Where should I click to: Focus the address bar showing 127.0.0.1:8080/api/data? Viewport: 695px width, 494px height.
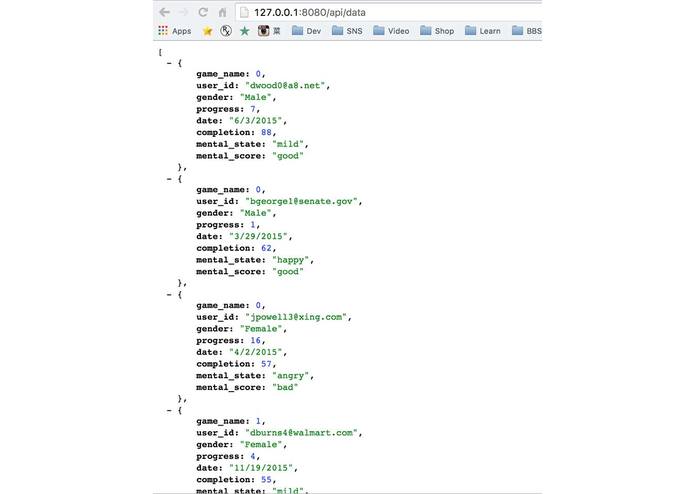(x=389, y=12)
